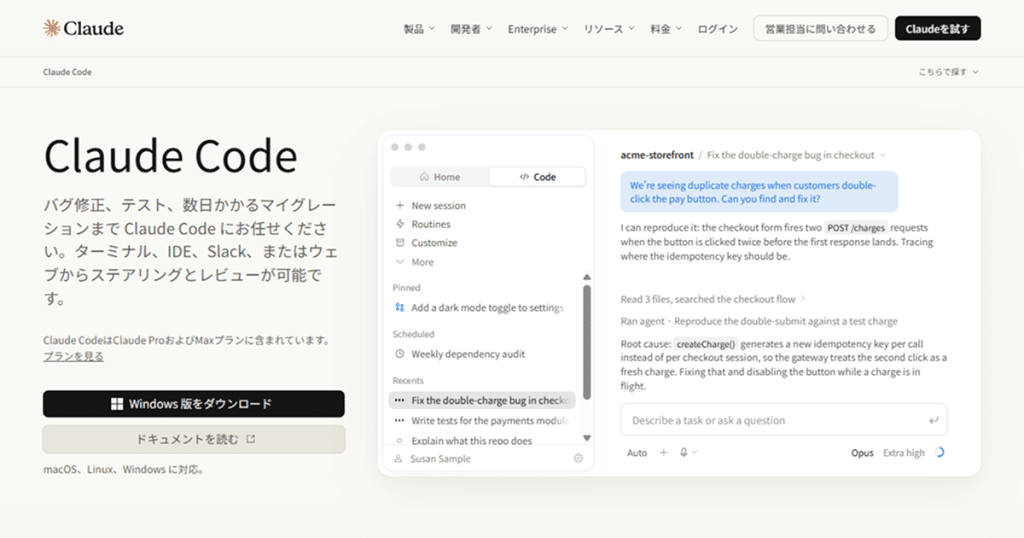The image size is (1024, 538).
Task: Click the ログイン link
Action: click(x=717, y=29)
